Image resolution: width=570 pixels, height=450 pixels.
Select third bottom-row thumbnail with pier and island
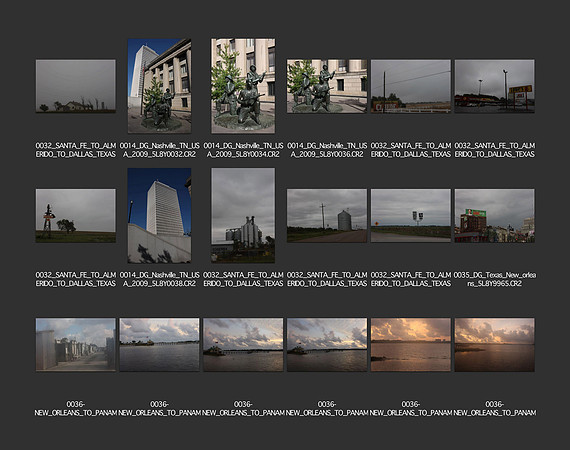(x=243, y=345)
